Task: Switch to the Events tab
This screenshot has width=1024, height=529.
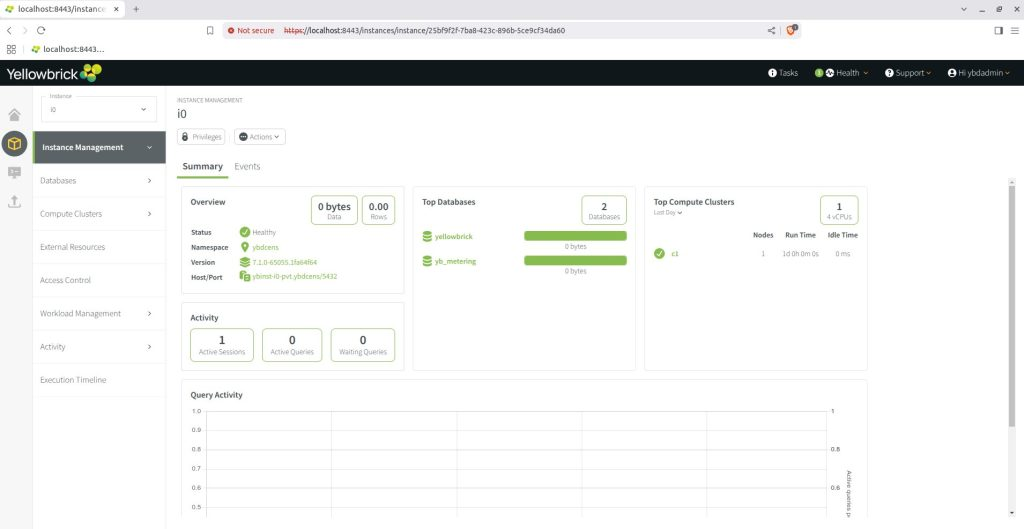Action: [x=247, y=167]
